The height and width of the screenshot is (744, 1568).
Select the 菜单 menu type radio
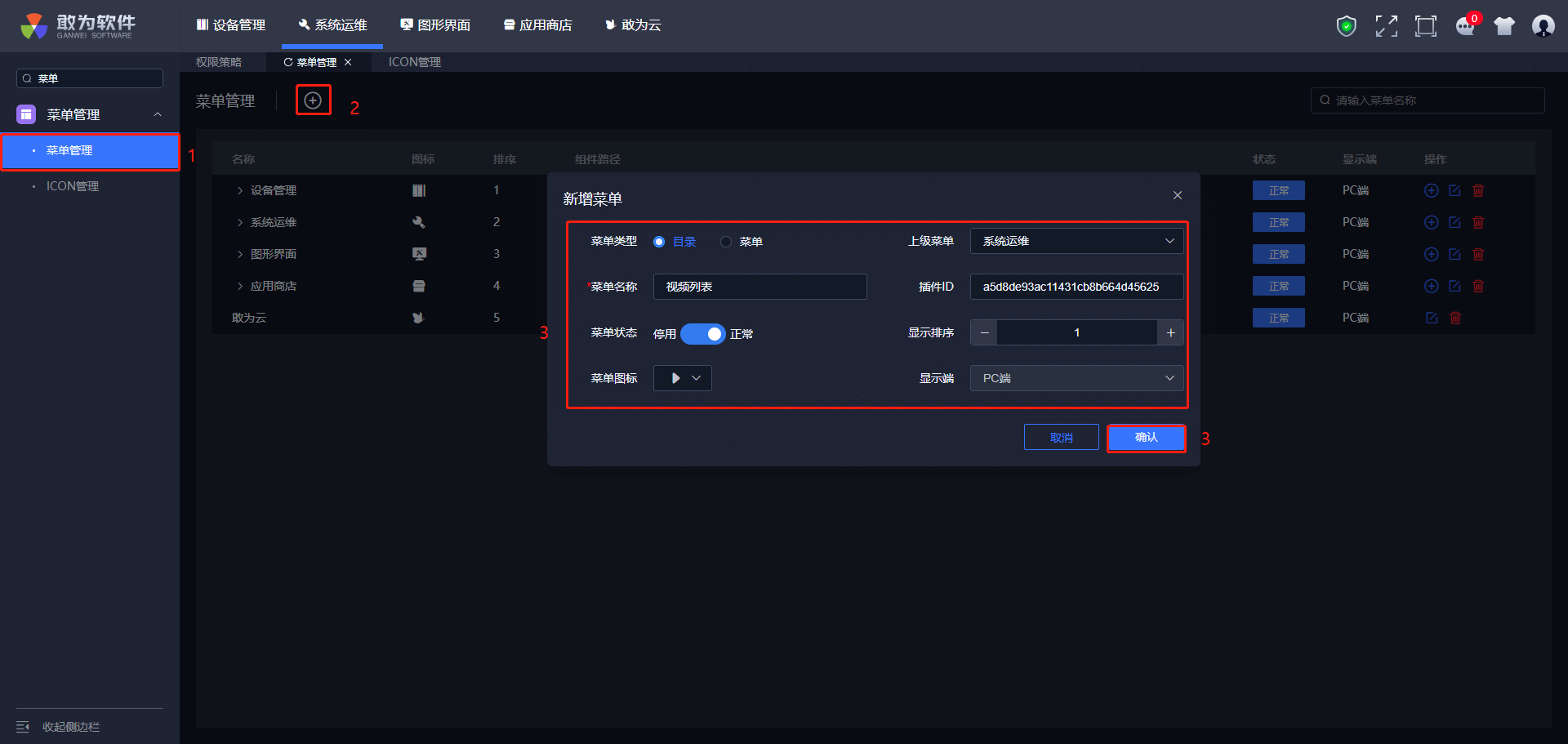[x=726, y=242]
